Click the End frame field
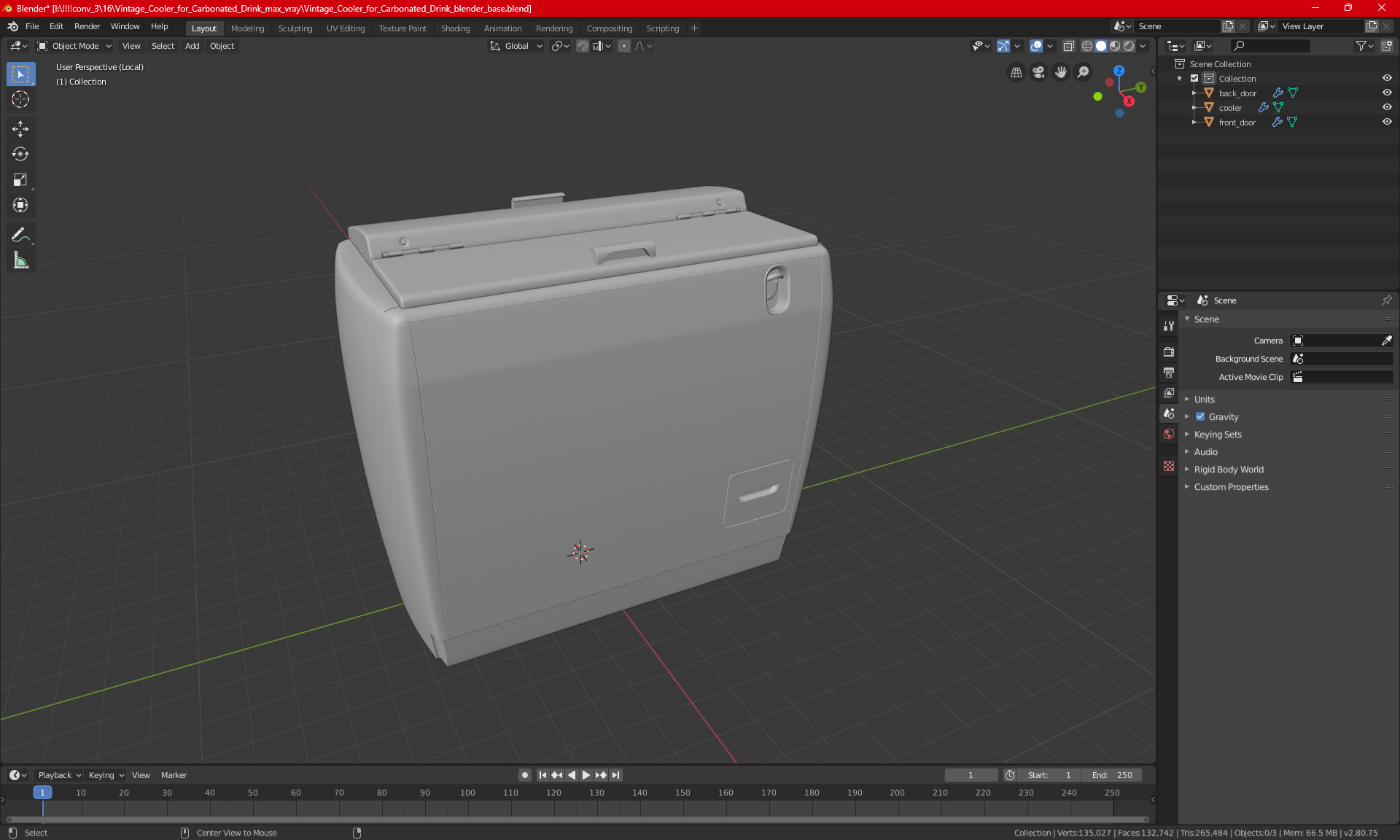1400x840 pixels. click(x=1111, y=775)
